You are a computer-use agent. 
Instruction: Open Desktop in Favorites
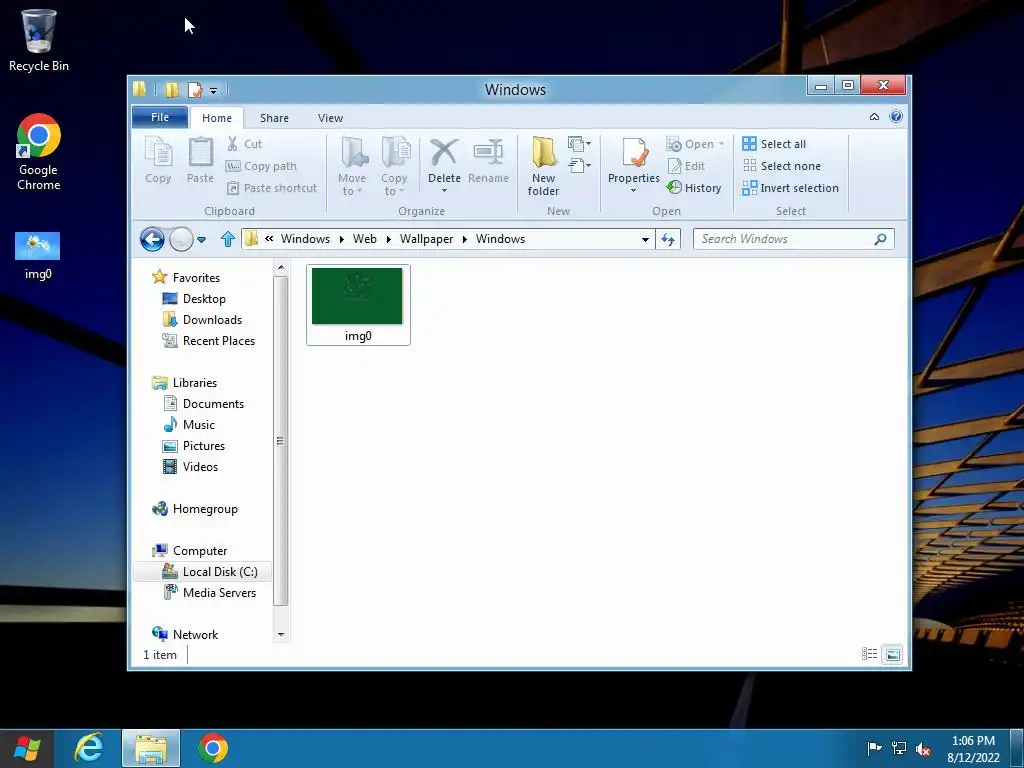click(x=194, y=298)
